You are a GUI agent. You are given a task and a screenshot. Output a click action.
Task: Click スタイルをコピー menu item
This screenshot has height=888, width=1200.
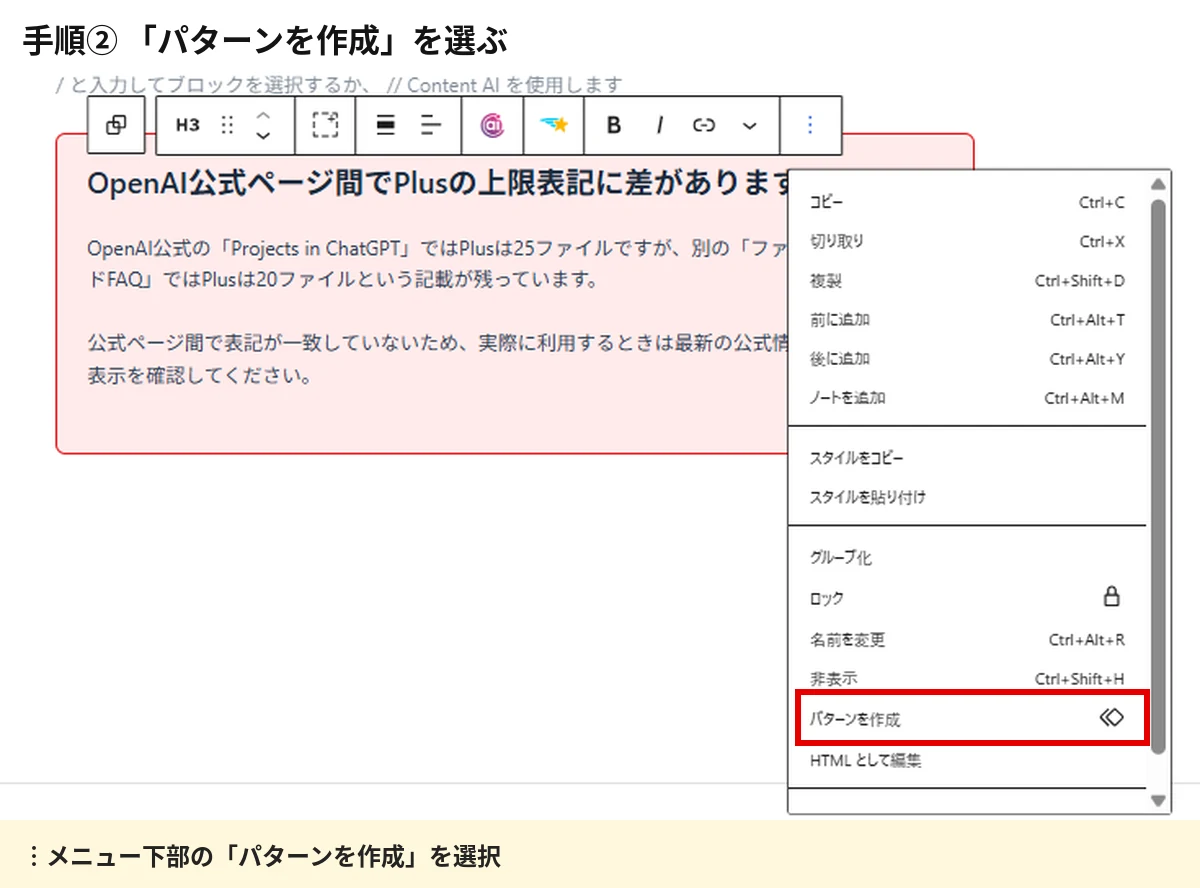pos(967,458)
